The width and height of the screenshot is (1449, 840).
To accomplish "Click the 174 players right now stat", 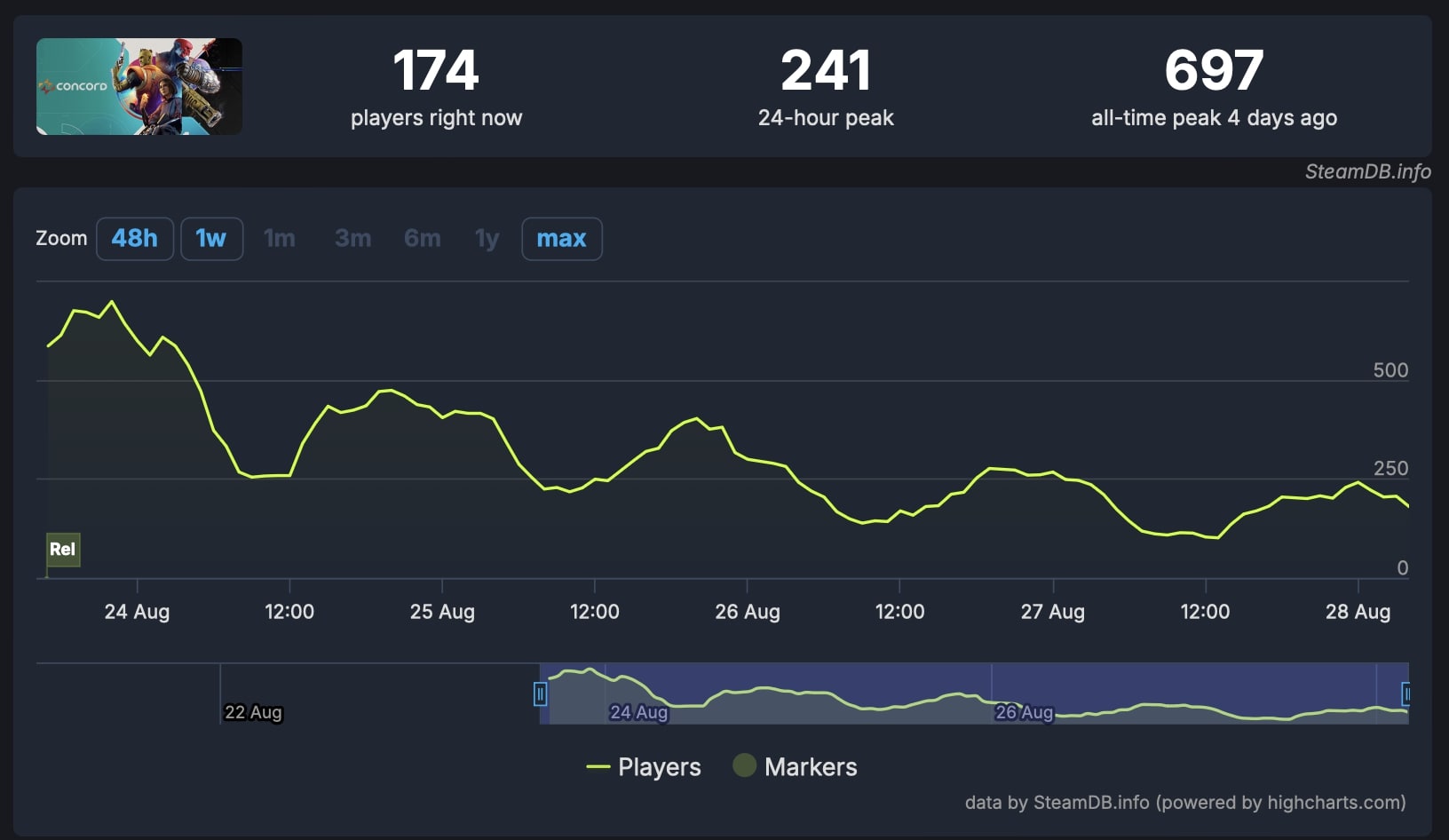I will pyautogui.click(x=436, y=71).
